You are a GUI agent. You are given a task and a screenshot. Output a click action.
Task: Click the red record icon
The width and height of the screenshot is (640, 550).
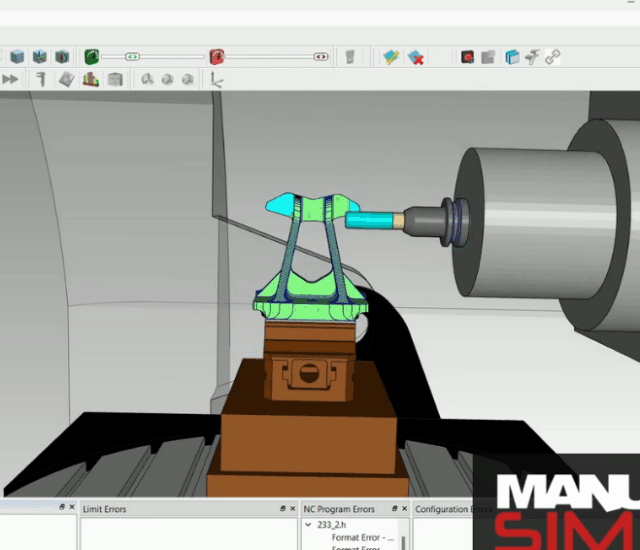tap(467, 57)
